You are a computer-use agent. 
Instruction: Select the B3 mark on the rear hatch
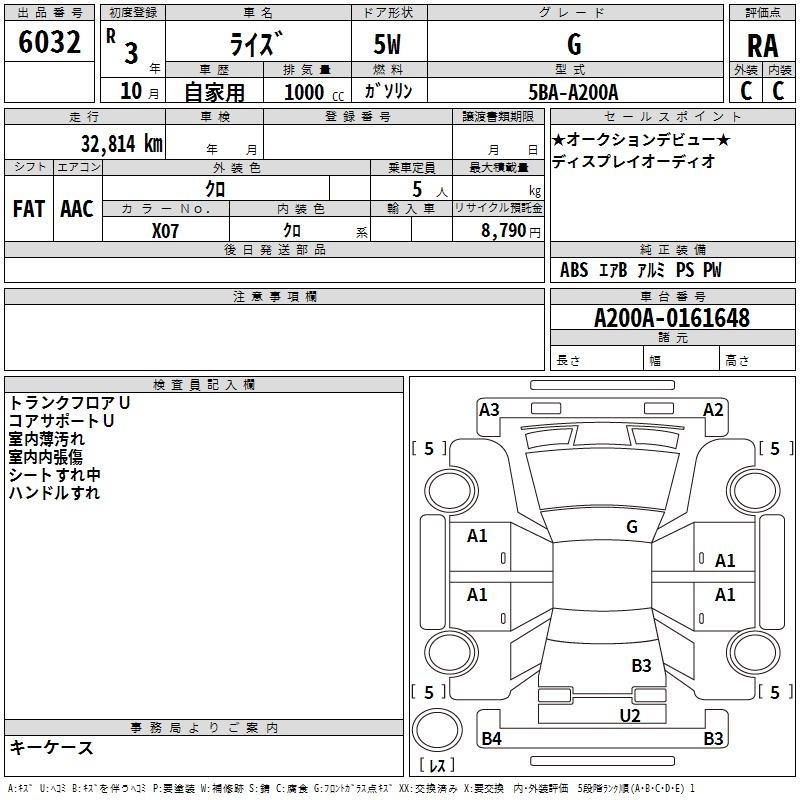pyautogui.click(x=641, y=665)
